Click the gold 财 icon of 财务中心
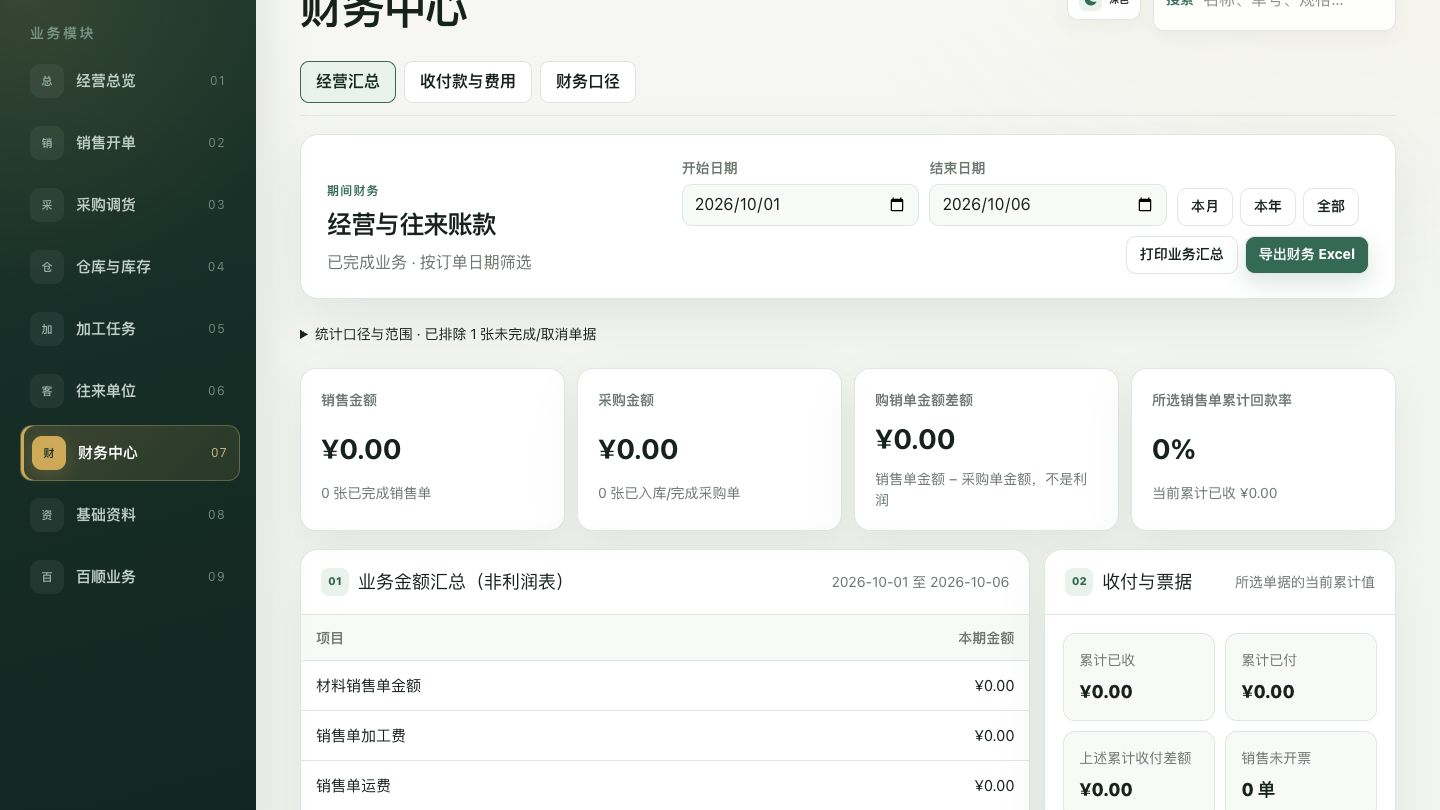1440x810 pixels. coord(49,453)
